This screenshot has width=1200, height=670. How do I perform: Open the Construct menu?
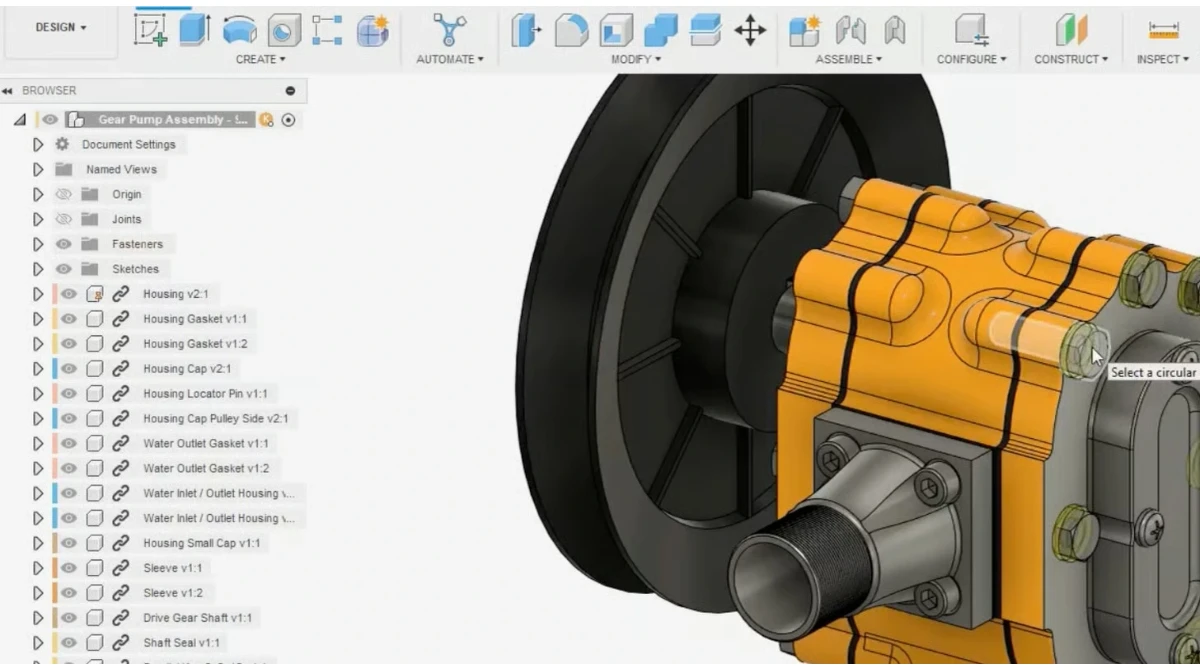(1071, 60)
